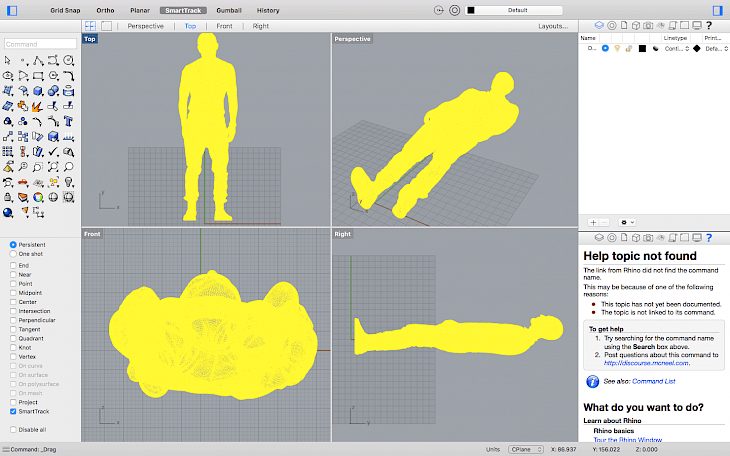Click the color wheel properties icon
Image resolution: width=730 pixels, height=456 pixels.
pyautogui.click(x=38, y=197)
